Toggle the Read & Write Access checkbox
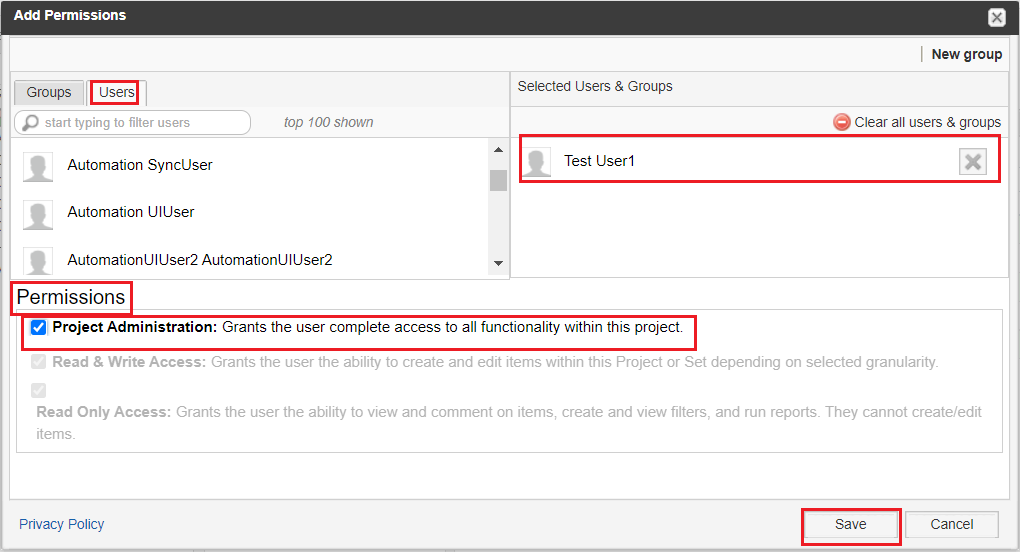The image size is (1020, 552). coord(39,362)
